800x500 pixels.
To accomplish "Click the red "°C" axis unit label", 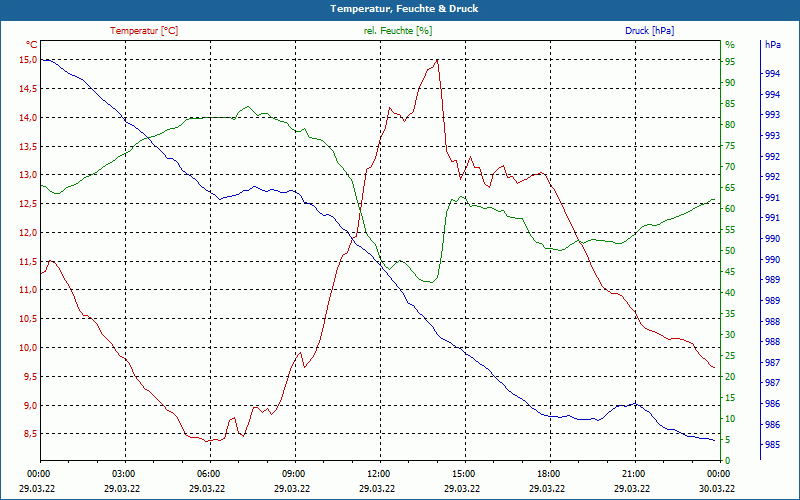I will coord(31,44).
